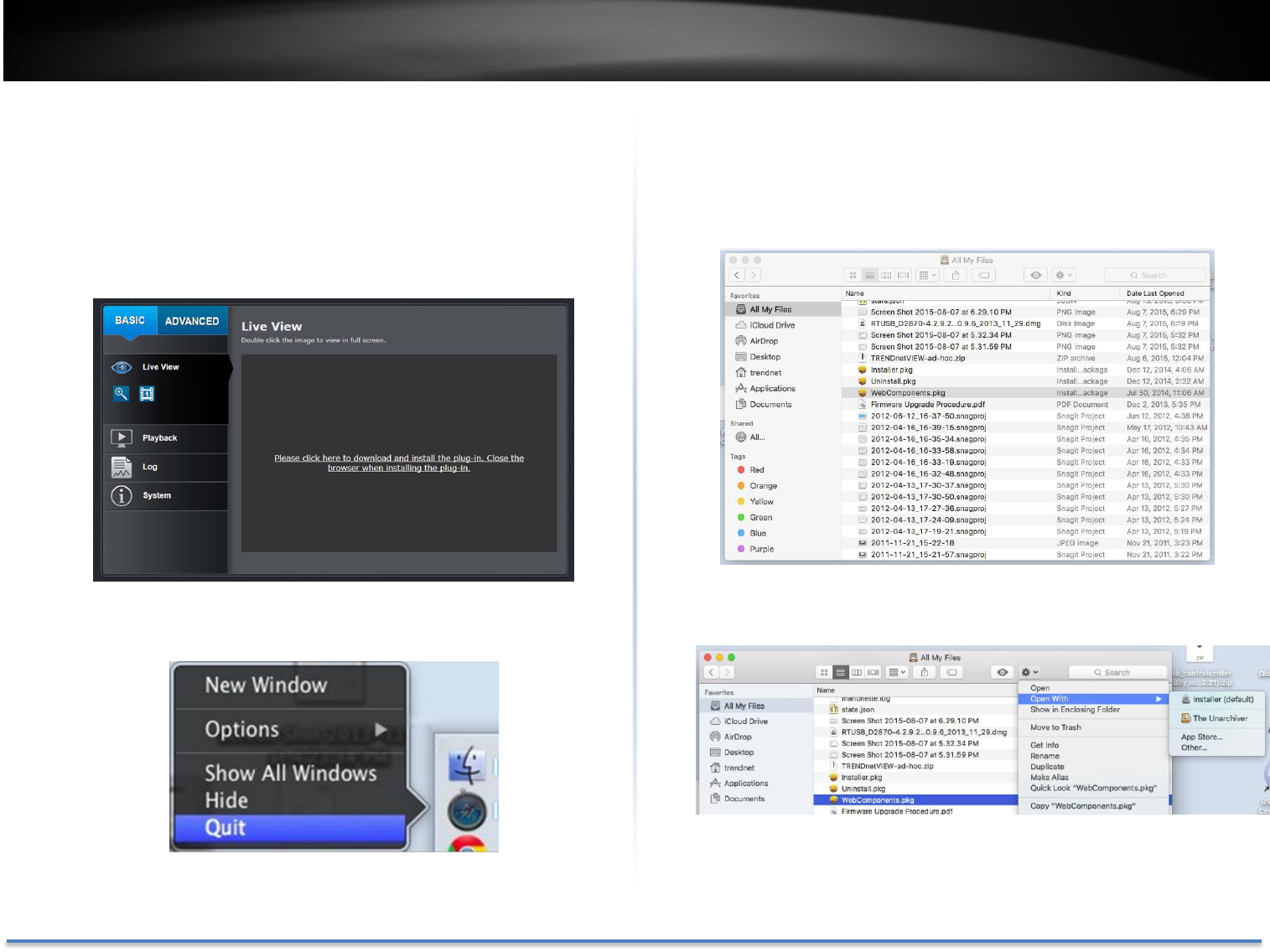Choose Move to Trash in action menu
The height and width of the screenshot is (952, 1270).
pos(1094,727)
